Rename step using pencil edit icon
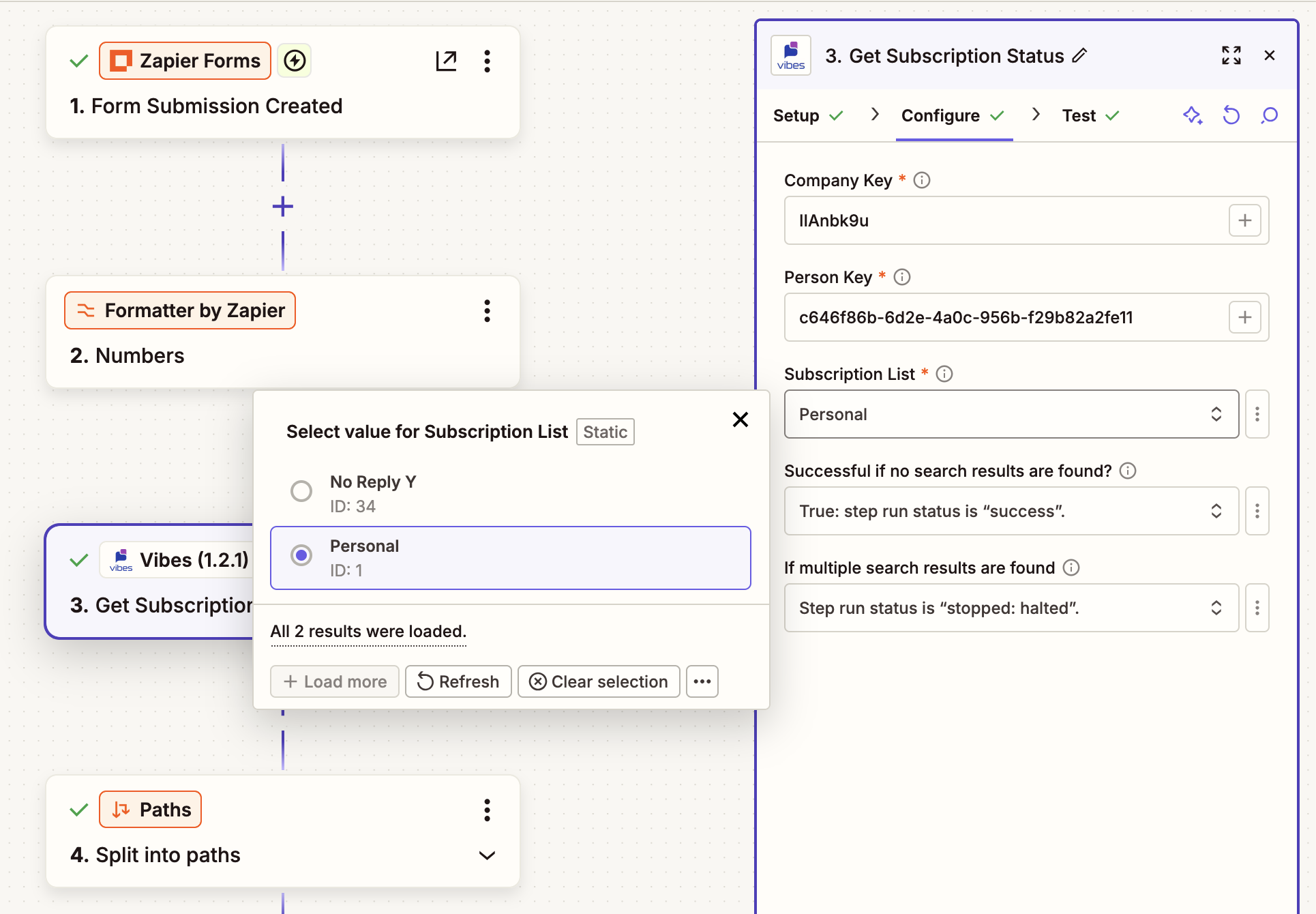1316x914 pixels. [x=1079, y=56]
